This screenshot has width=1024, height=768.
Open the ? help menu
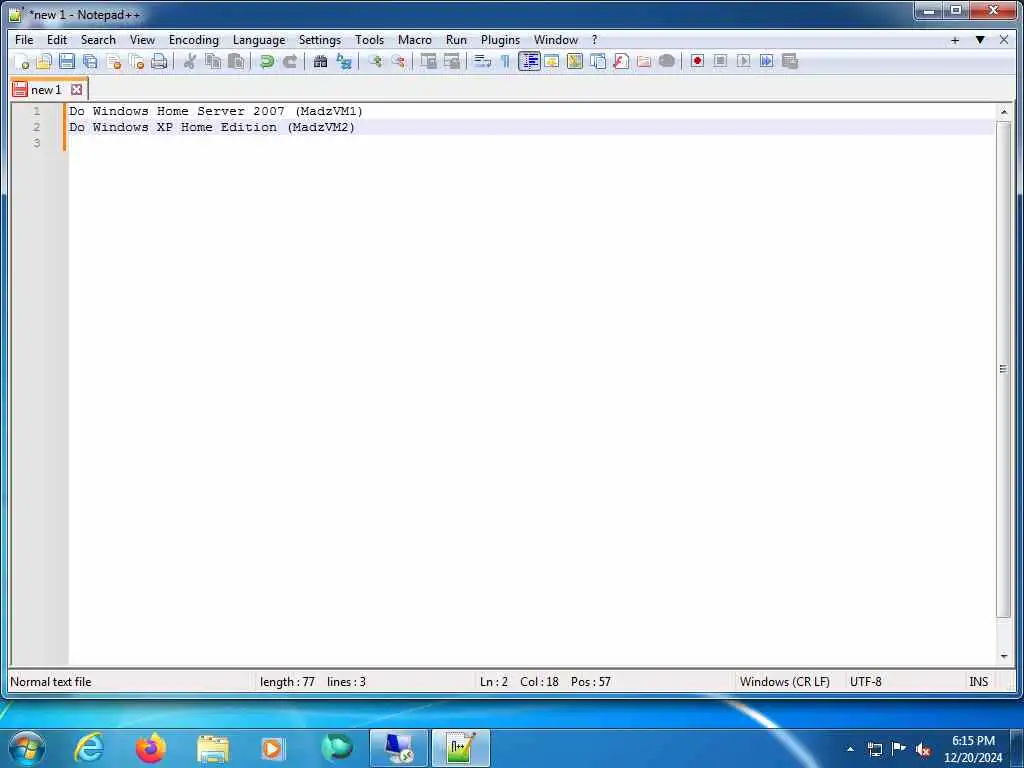(x=594, y=40)
